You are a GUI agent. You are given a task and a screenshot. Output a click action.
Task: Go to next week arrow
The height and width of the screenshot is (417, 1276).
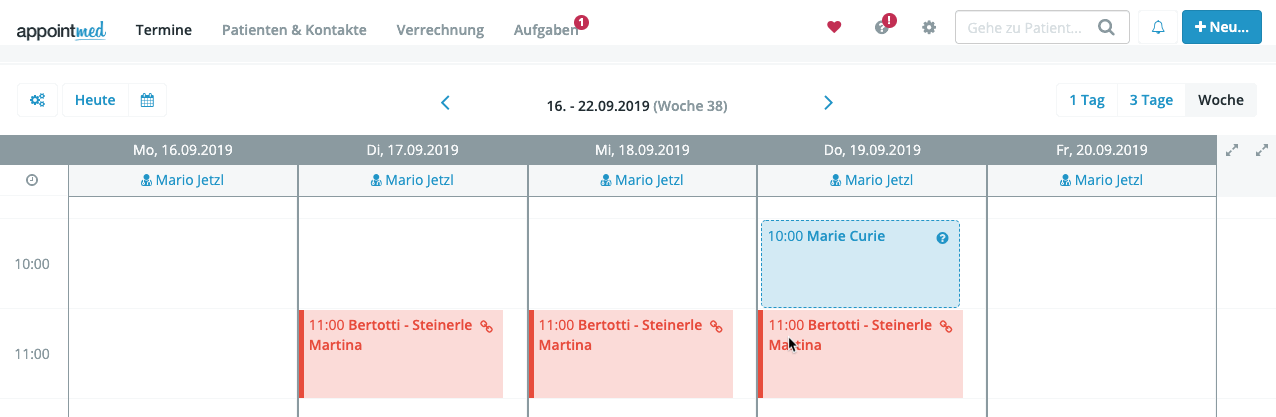[828, 103]
